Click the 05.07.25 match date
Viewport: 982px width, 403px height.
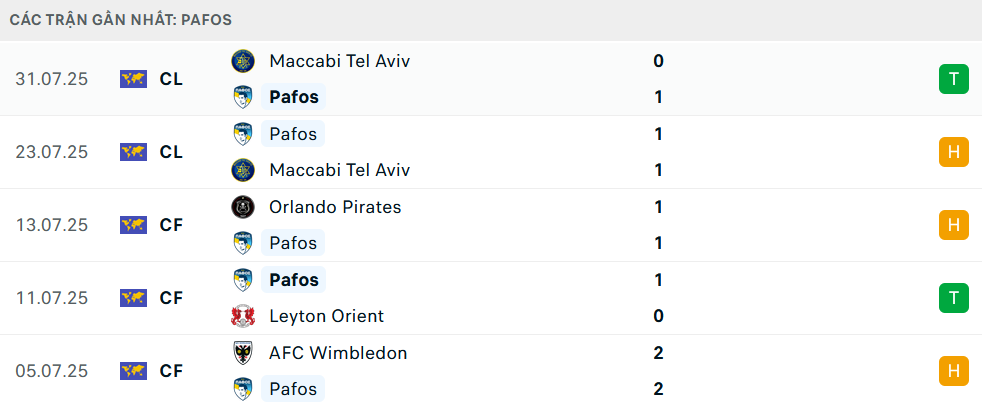point(52,371)
